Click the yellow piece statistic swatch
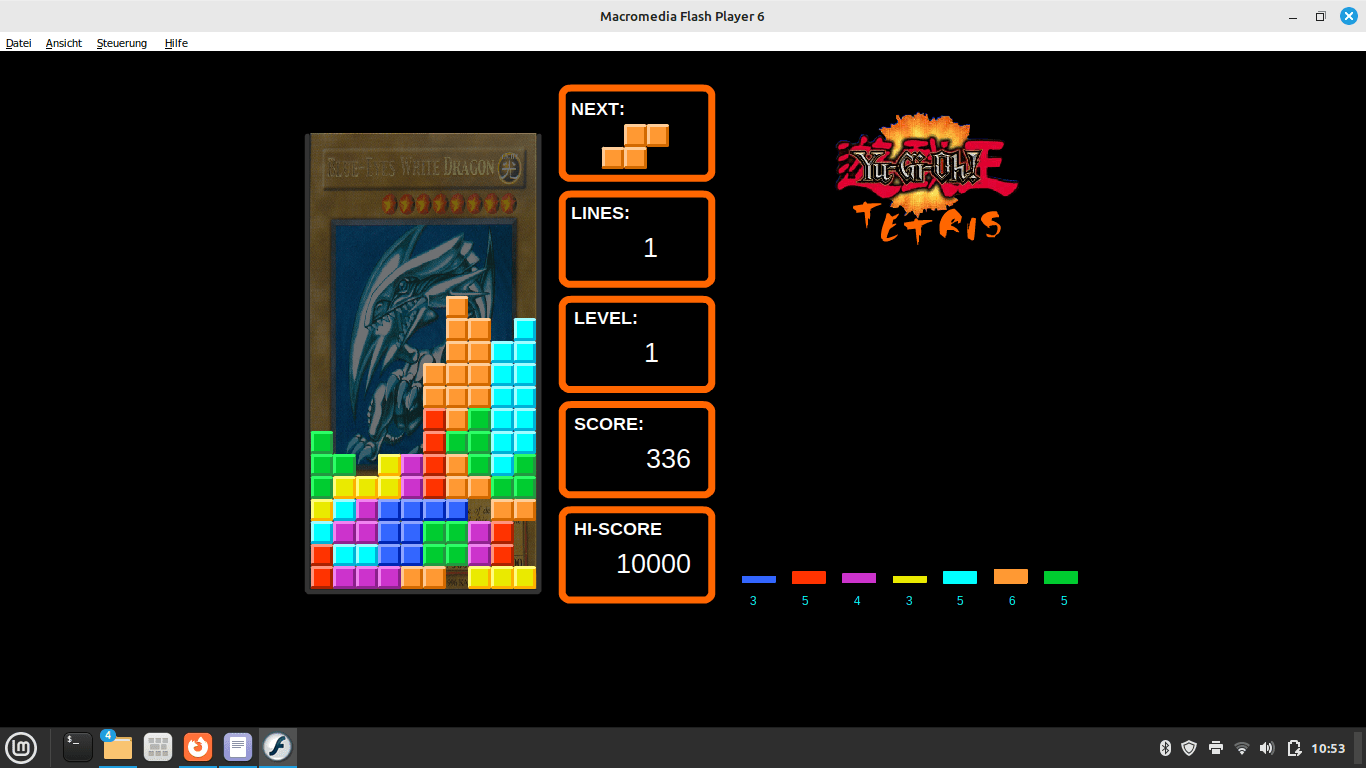 point(910,579)
